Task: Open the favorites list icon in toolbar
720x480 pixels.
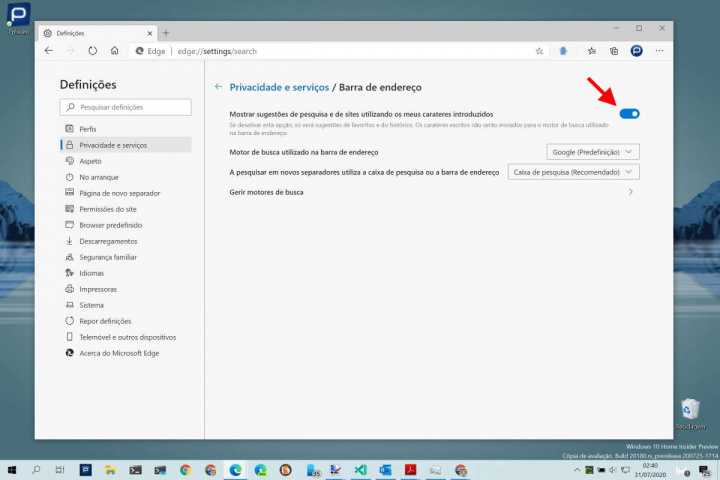Action: 591,50
